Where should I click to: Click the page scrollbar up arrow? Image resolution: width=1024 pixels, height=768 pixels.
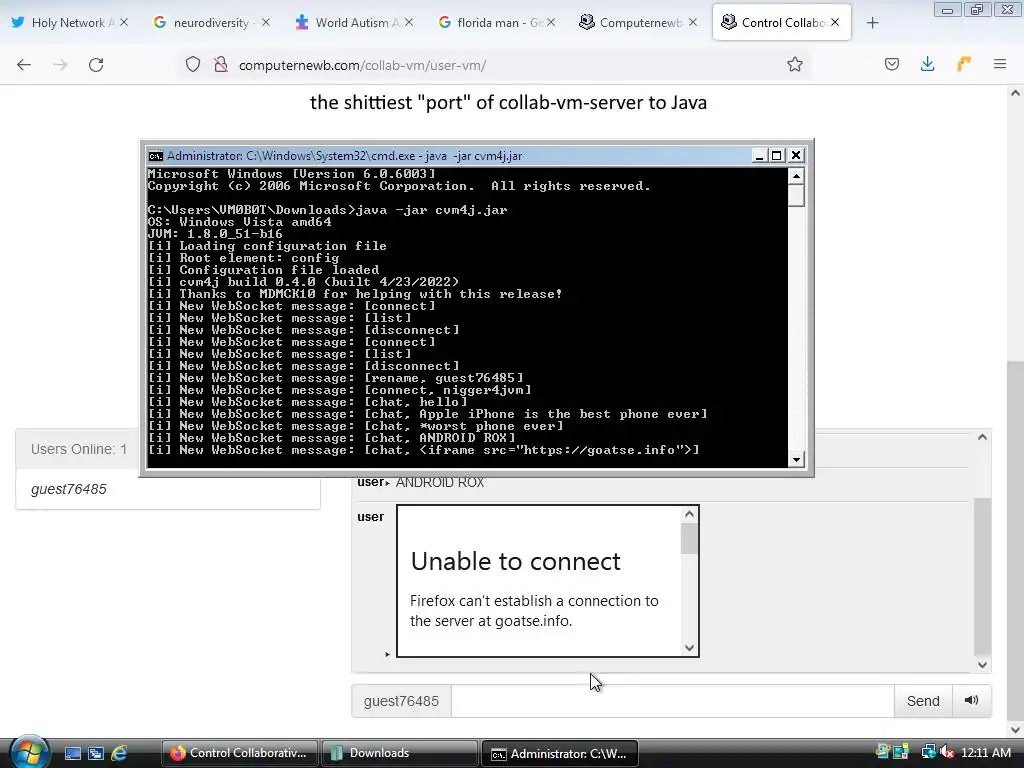pos(1015,93)
